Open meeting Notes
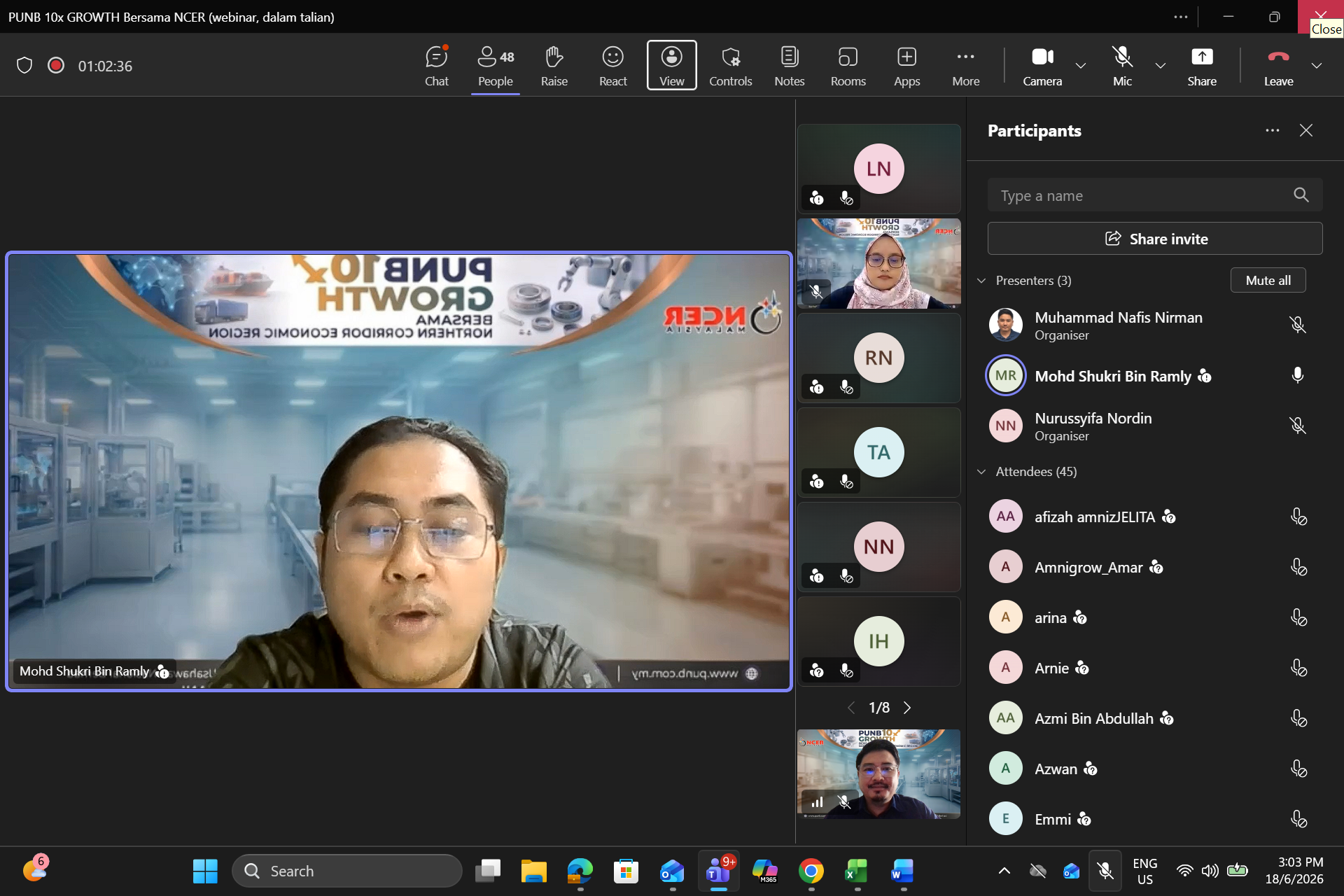 click(x=789, y=66)
